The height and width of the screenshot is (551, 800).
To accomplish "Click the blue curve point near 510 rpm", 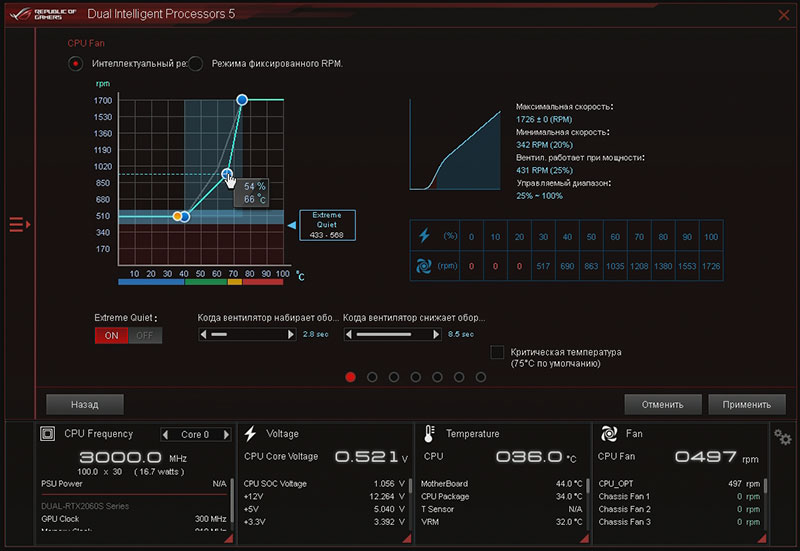I will 185,217.
